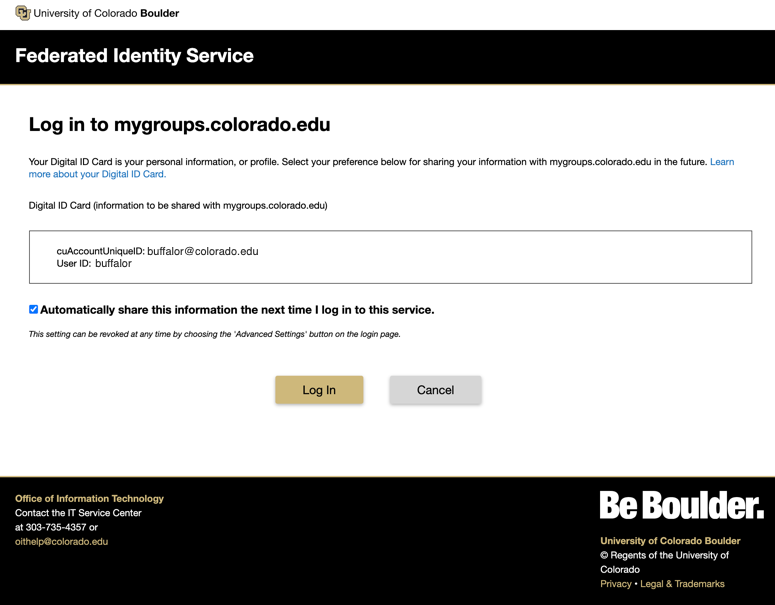The image size is (775, 605).
Task: Click the University of Colorado Boulder header text
Action: [x=106, y=13]
